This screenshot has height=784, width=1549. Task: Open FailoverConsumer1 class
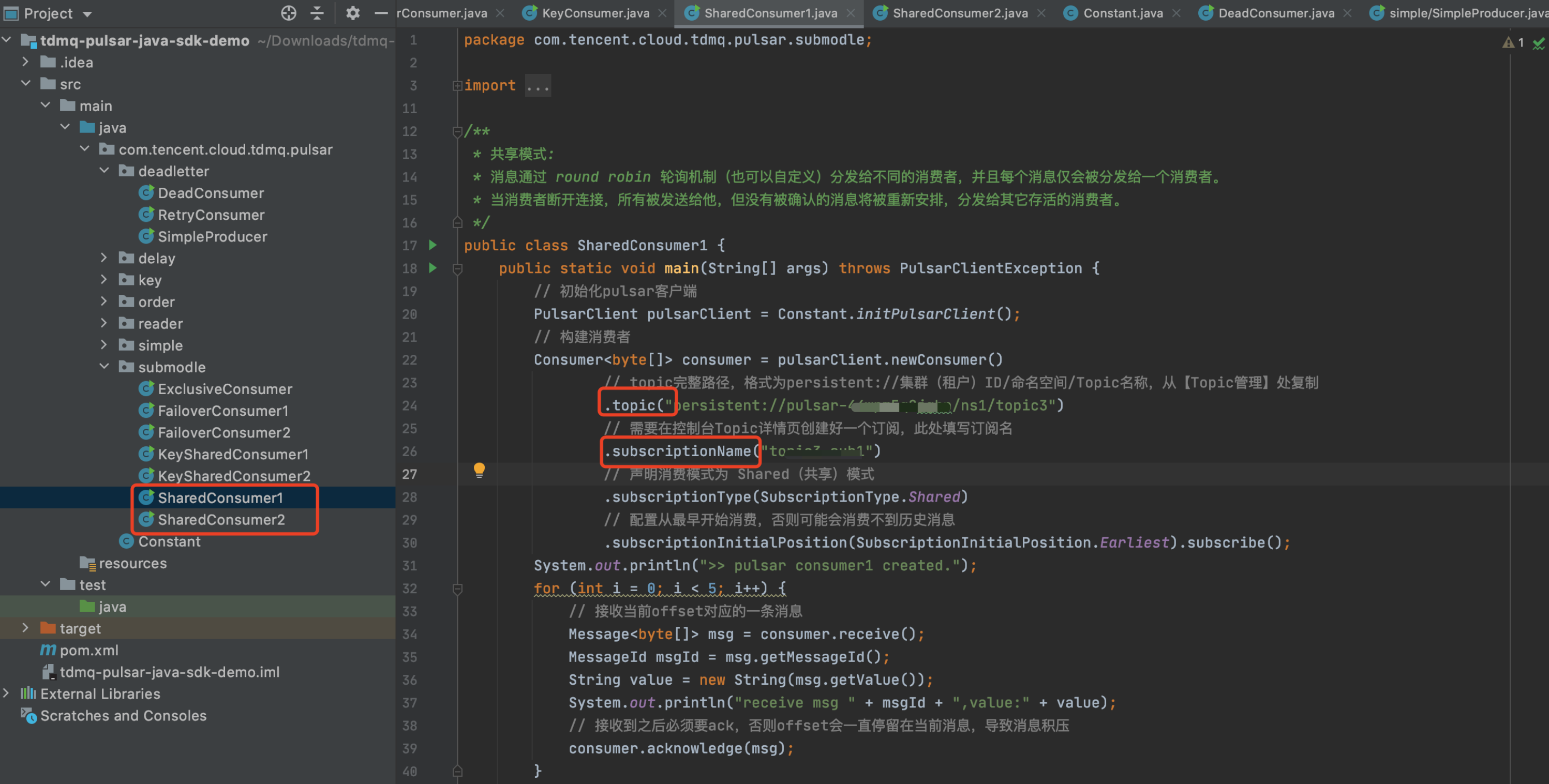click(222, 411)
